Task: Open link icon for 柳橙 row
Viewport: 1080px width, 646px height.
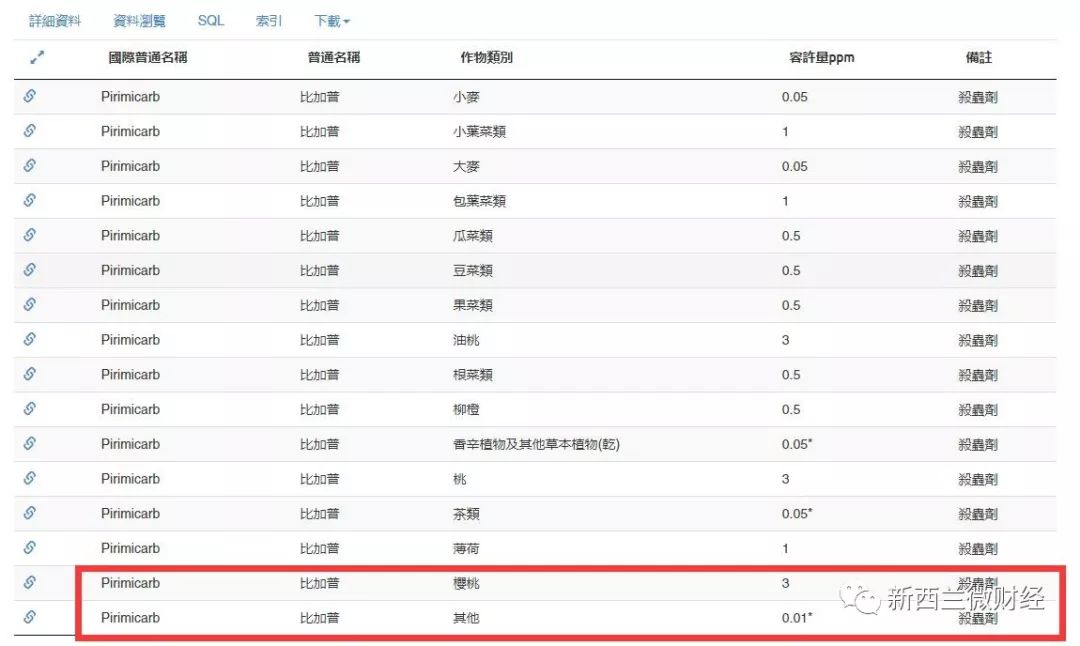Action: click(x=30, y=408)
